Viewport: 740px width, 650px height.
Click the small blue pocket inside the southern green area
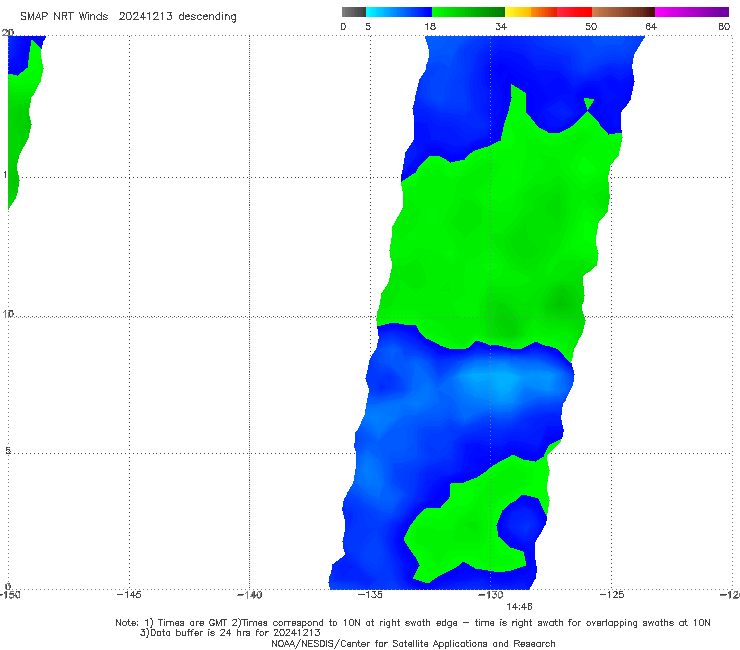(521, 522)
